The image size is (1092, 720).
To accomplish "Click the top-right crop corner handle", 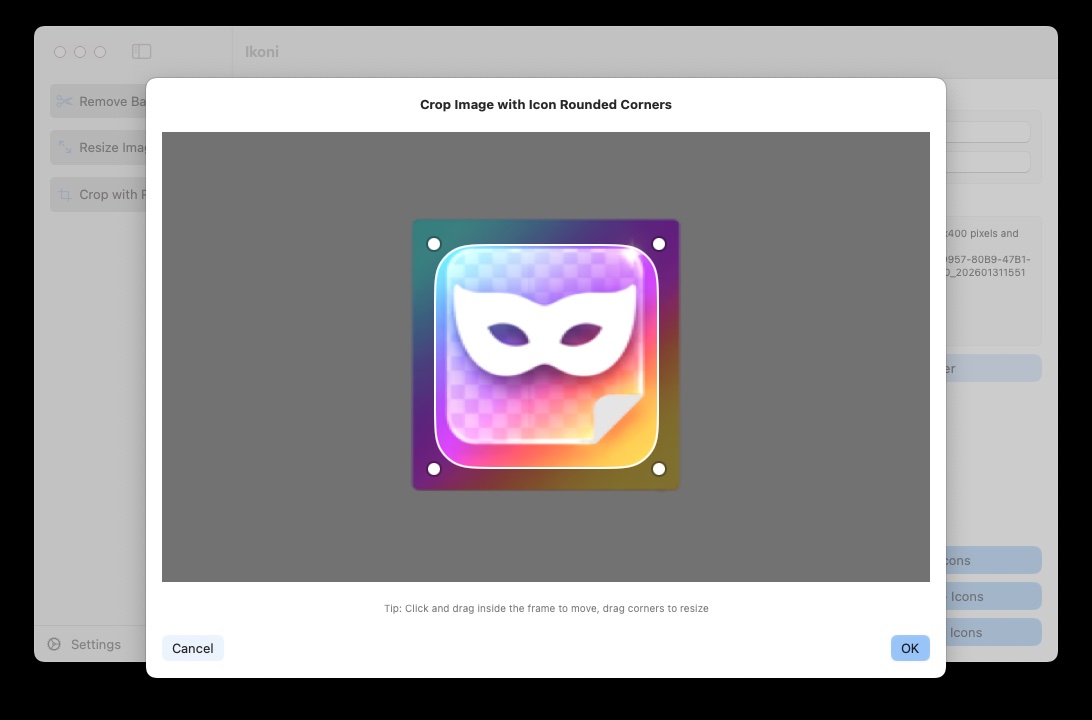I will pos(659,244).
